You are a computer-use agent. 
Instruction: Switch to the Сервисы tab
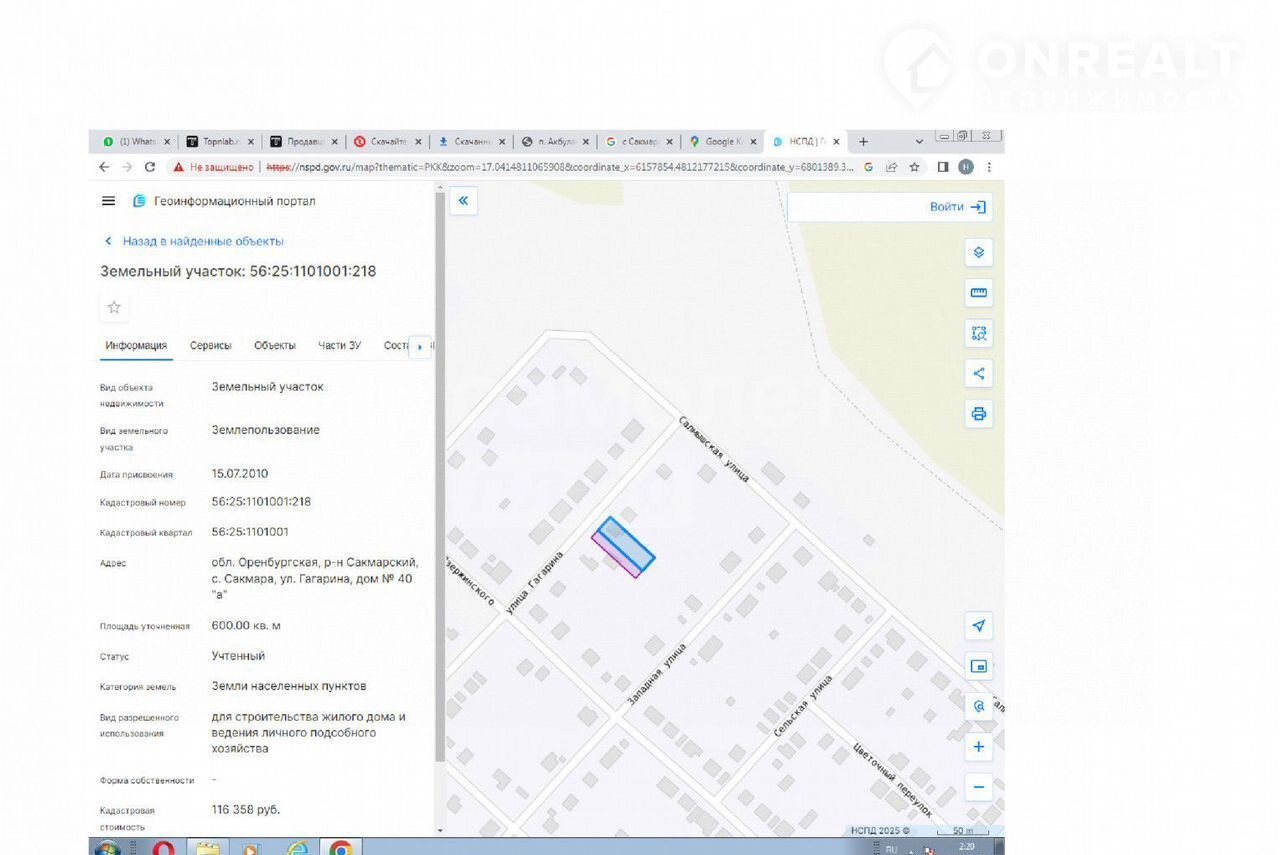(210, 346)
